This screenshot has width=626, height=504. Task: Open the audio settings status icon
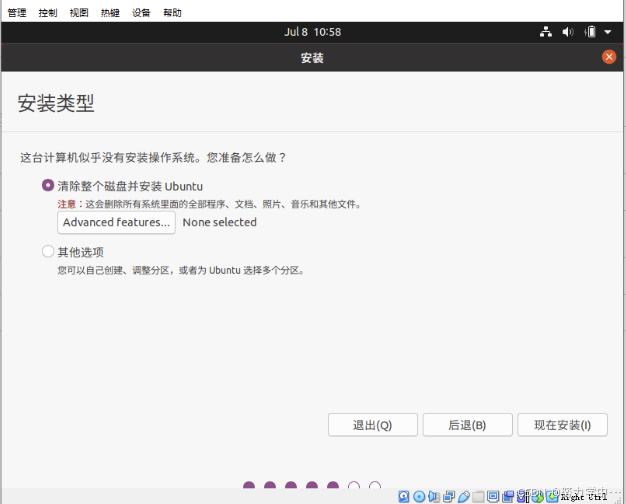click(434, 496)
